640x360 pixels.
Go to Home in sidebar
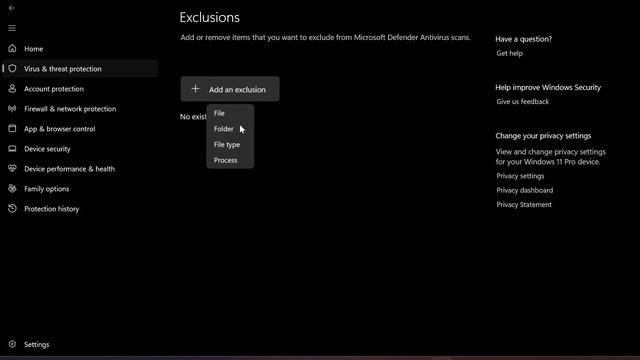33,49
